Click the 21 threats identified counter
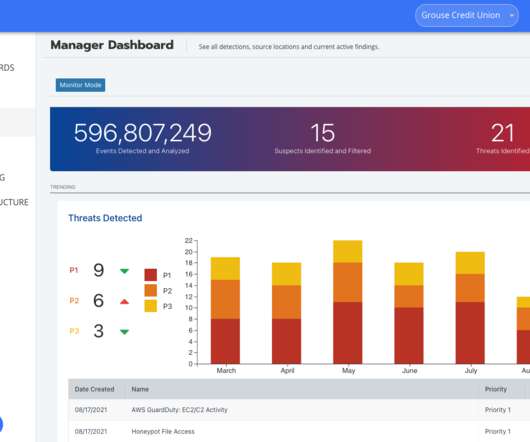 click(x=503, y=133)
